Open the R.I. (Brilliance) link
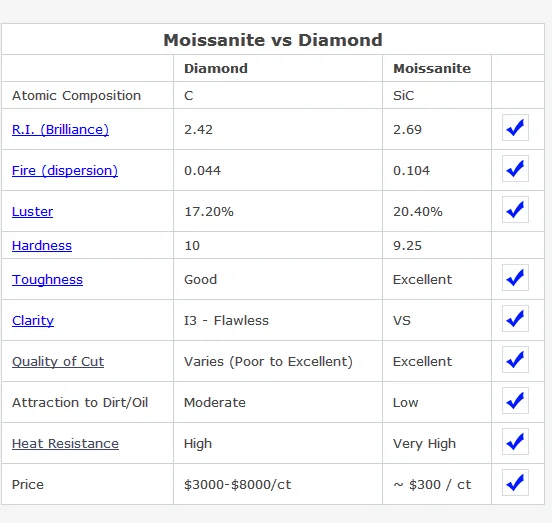This screenshot has height=523, width=552. pyautogui.click(x=60, y=130)
